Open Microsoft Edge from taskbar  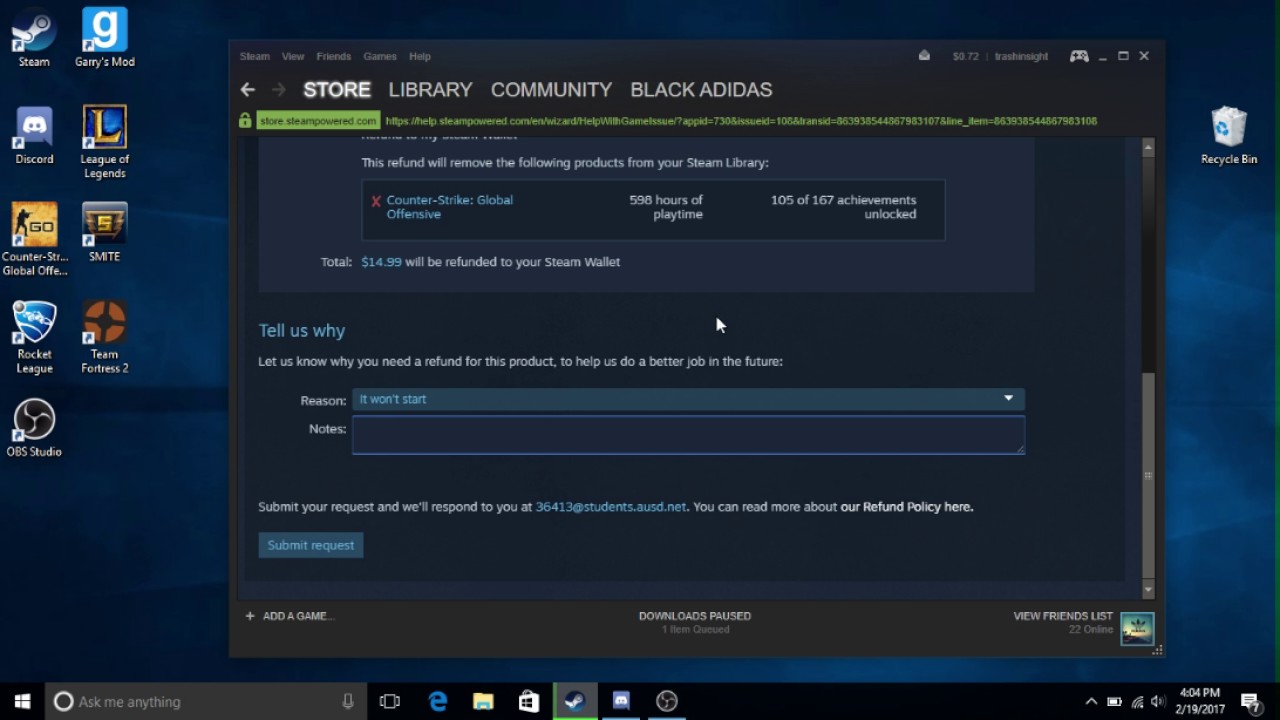point(438,701)
